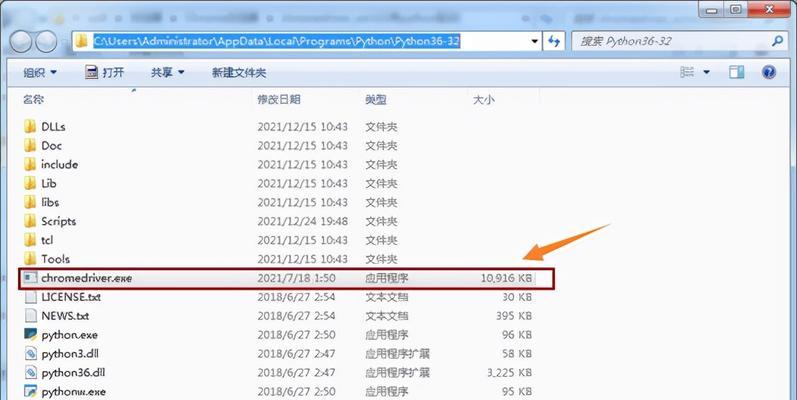Select the include folder icon
Image resolution: width=797 pixels, height=400 pixels.
click(30, 164)
